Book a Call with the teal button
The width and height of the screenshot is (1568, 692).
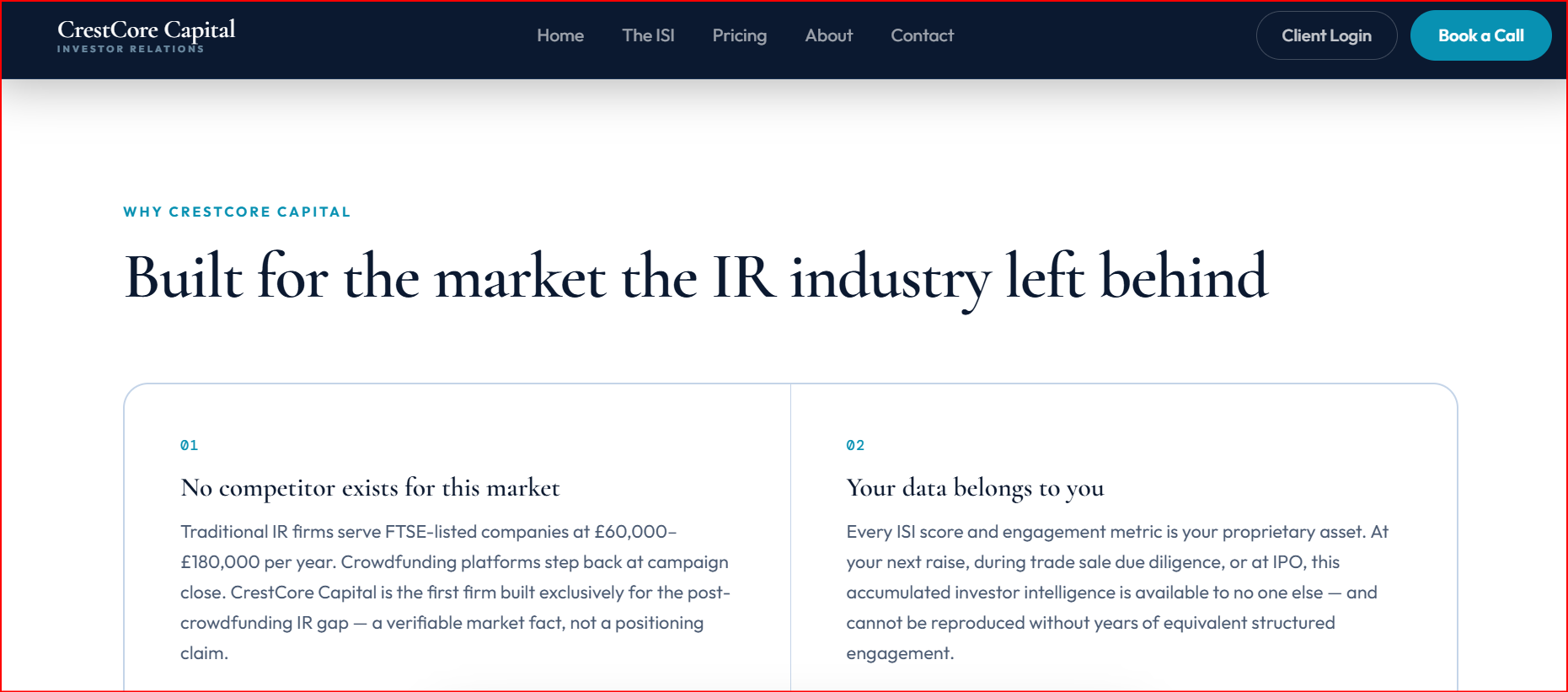pos(1481,35)
